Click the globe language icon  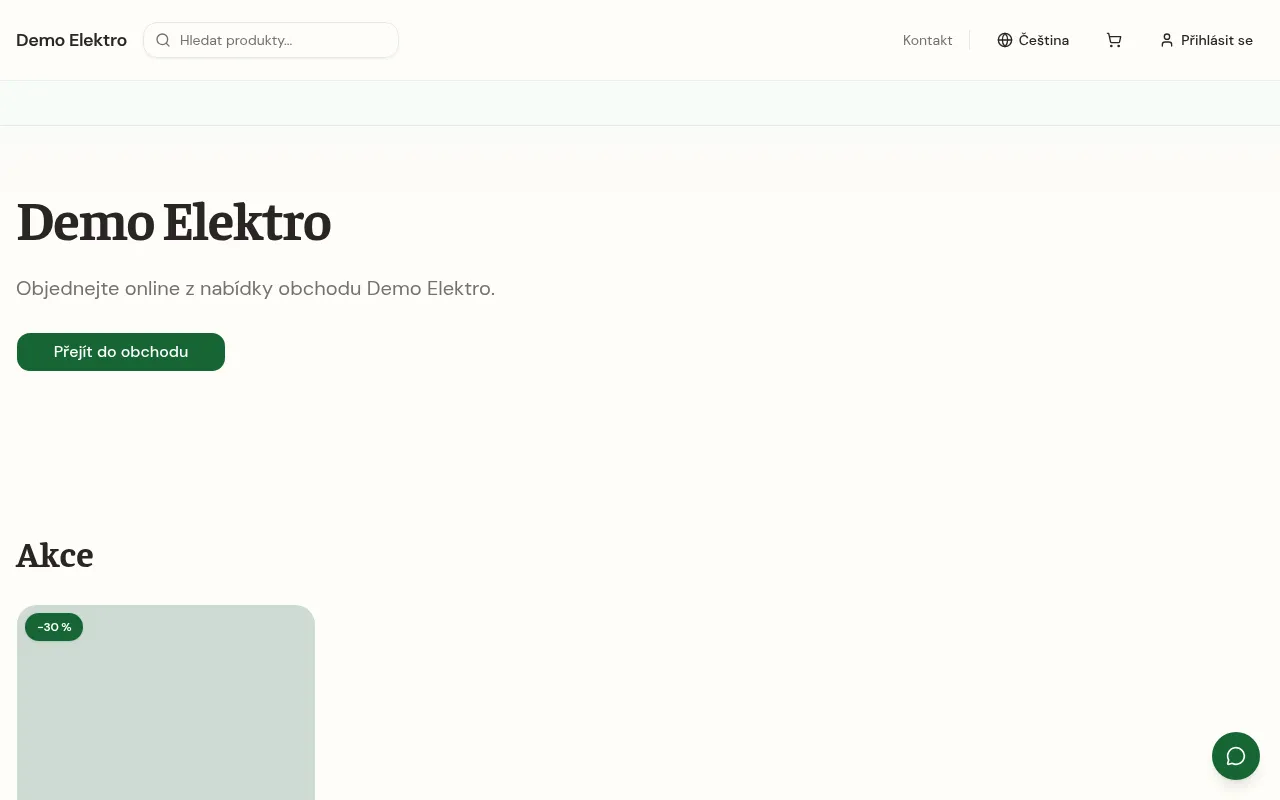tap(1005, 40)
